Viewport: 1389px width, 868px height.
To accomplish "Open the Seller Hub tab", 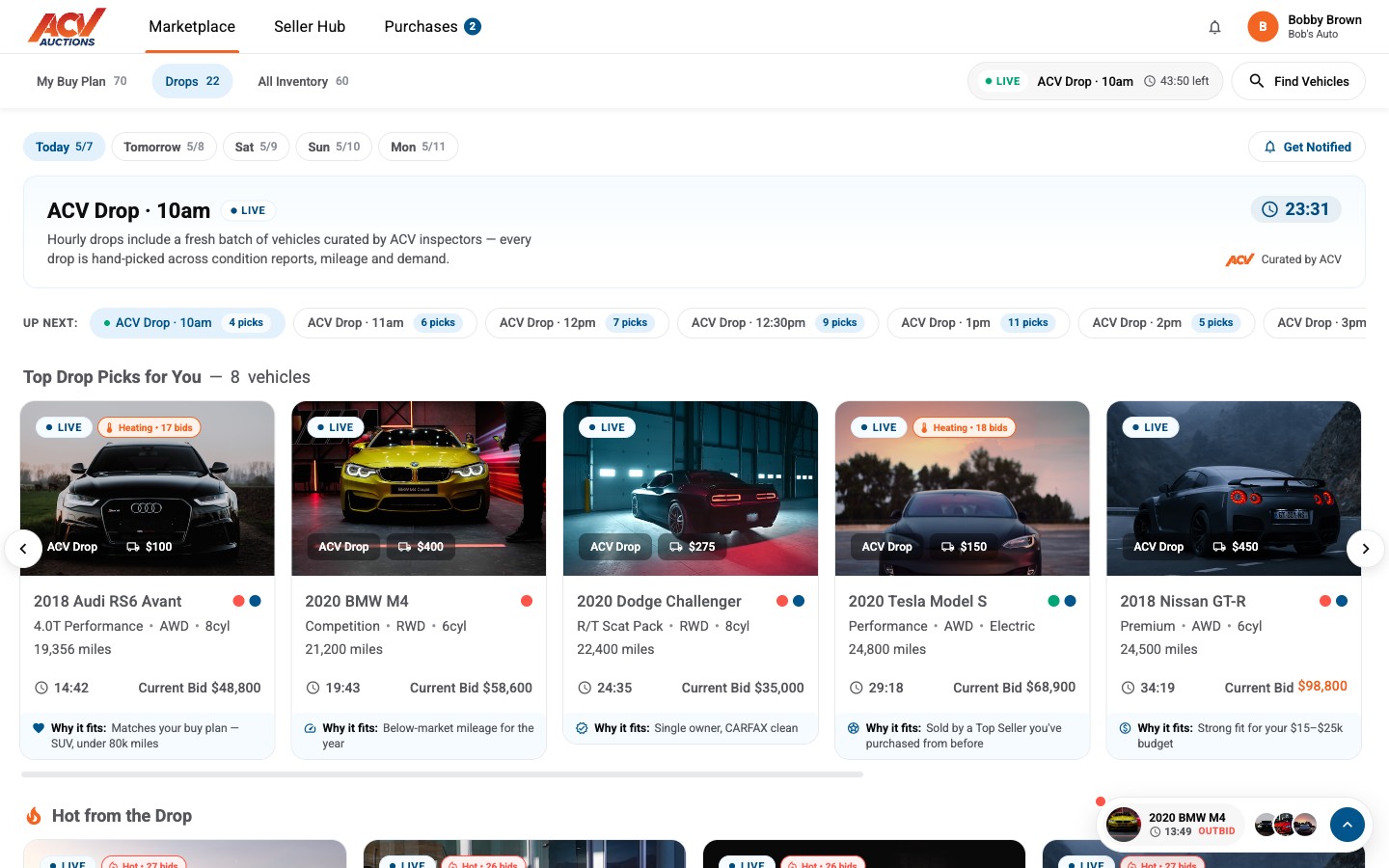I will [x=310, y=27].
